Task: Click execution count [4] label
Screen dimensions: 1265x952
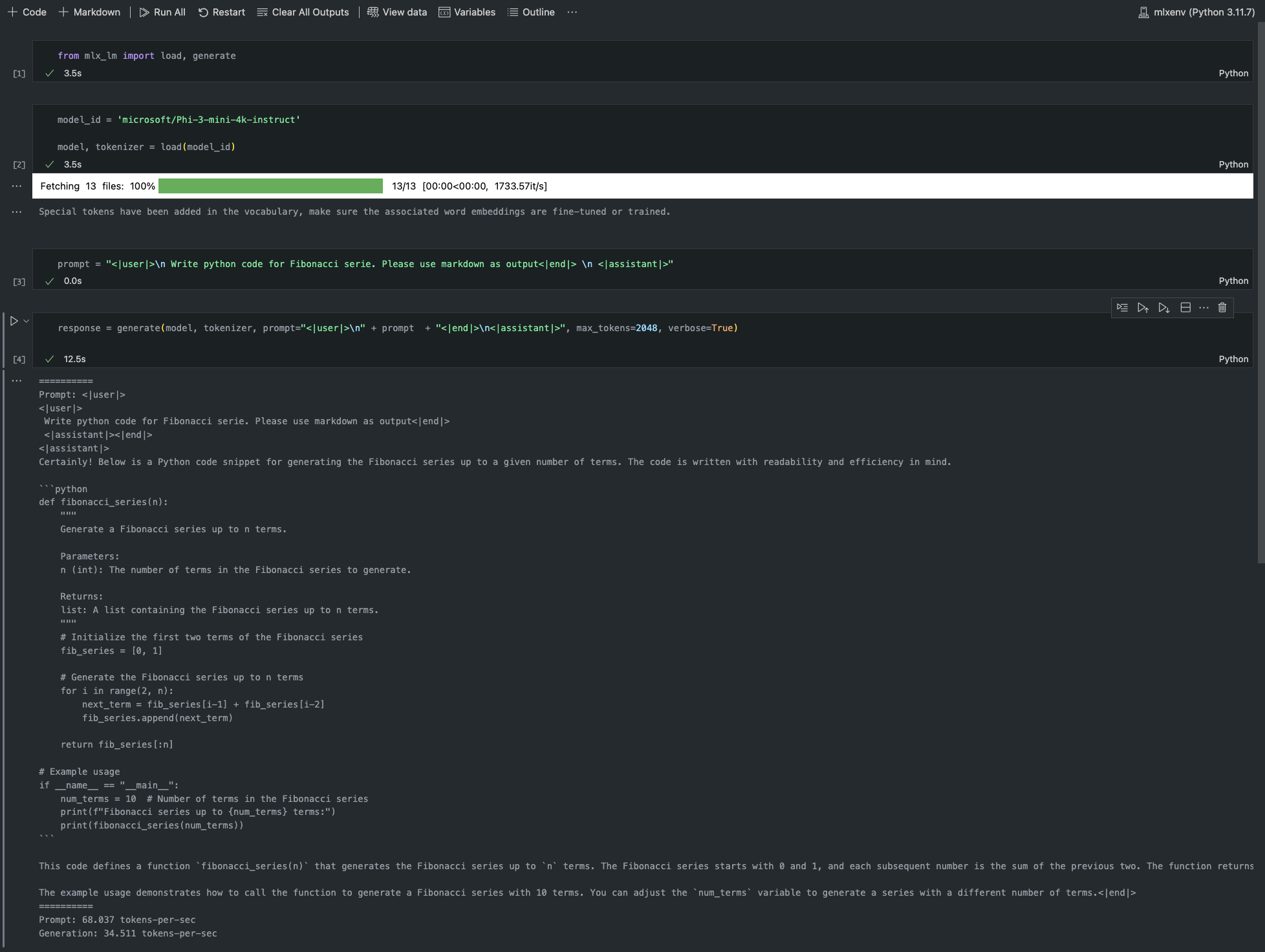Action: (19, 359)
